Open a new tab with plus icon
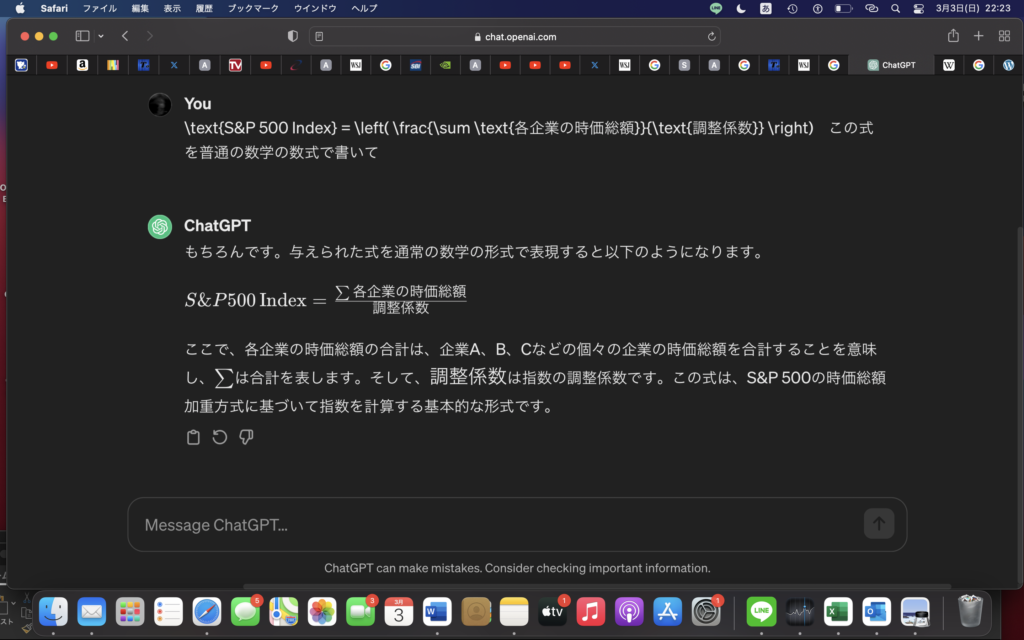The image size is (1024, 640). pos(979,36)
